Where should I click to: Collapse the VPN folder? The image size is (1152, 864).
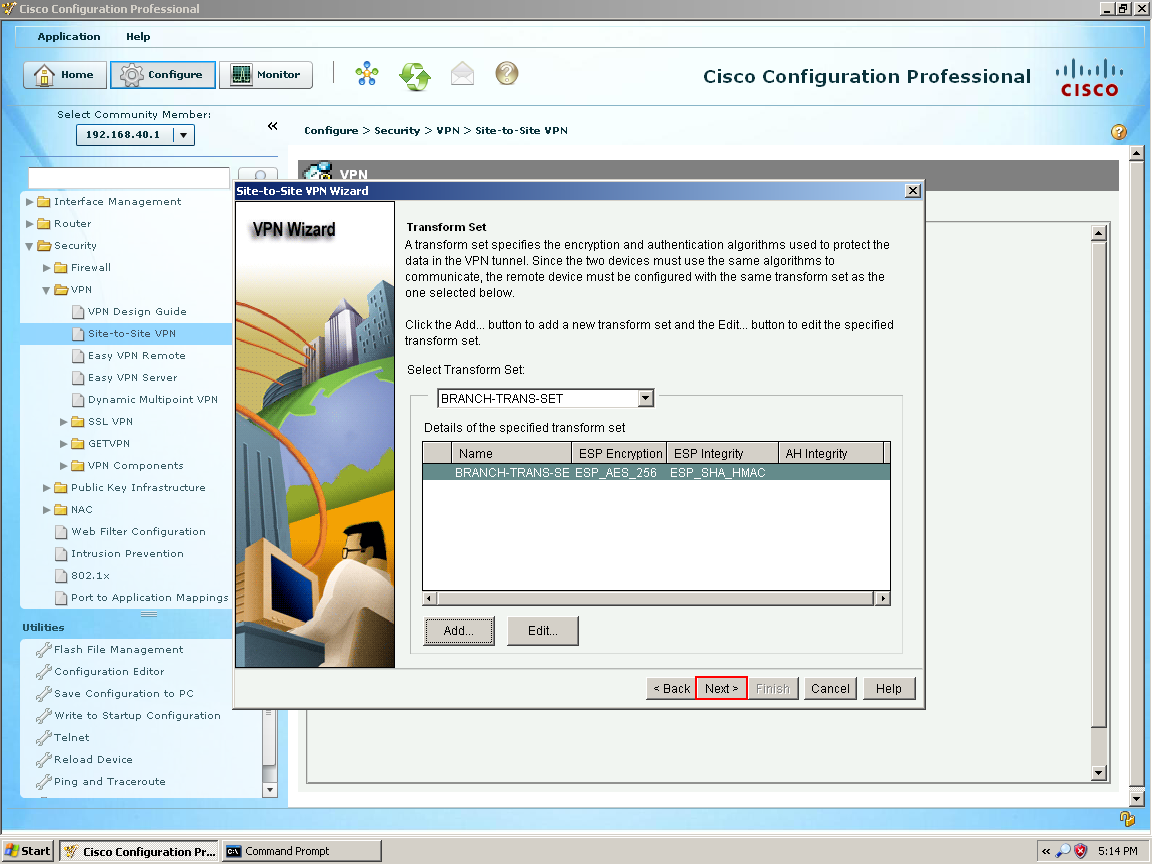46,289
